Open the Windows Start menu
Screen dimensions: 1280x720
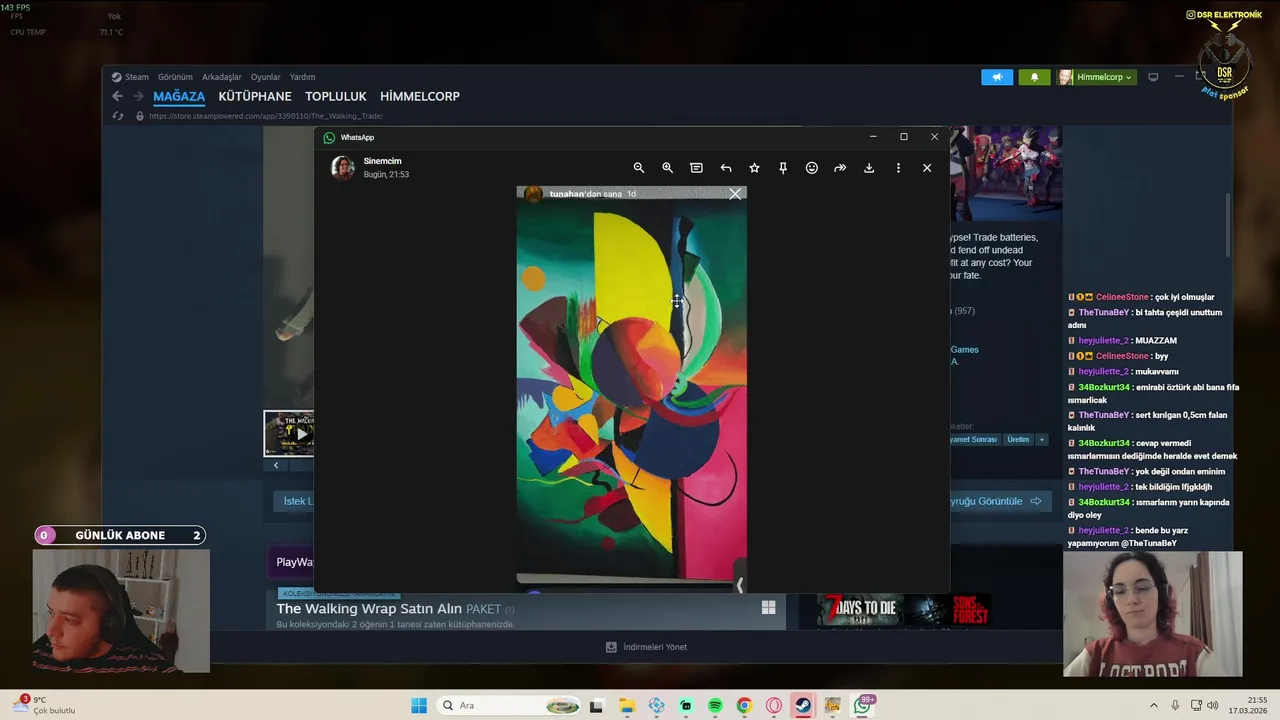[x=419, y=705]
